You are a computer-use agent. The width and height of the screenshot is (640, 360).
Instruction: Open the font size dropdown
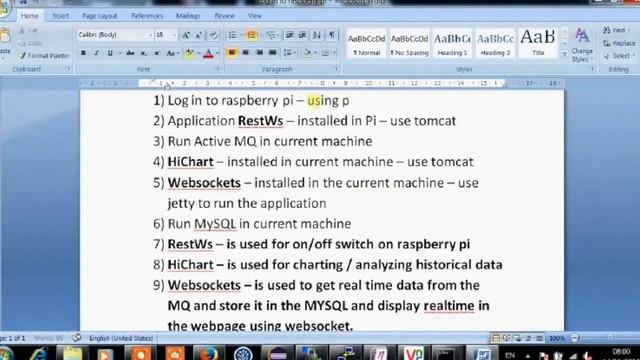(174, 35)
